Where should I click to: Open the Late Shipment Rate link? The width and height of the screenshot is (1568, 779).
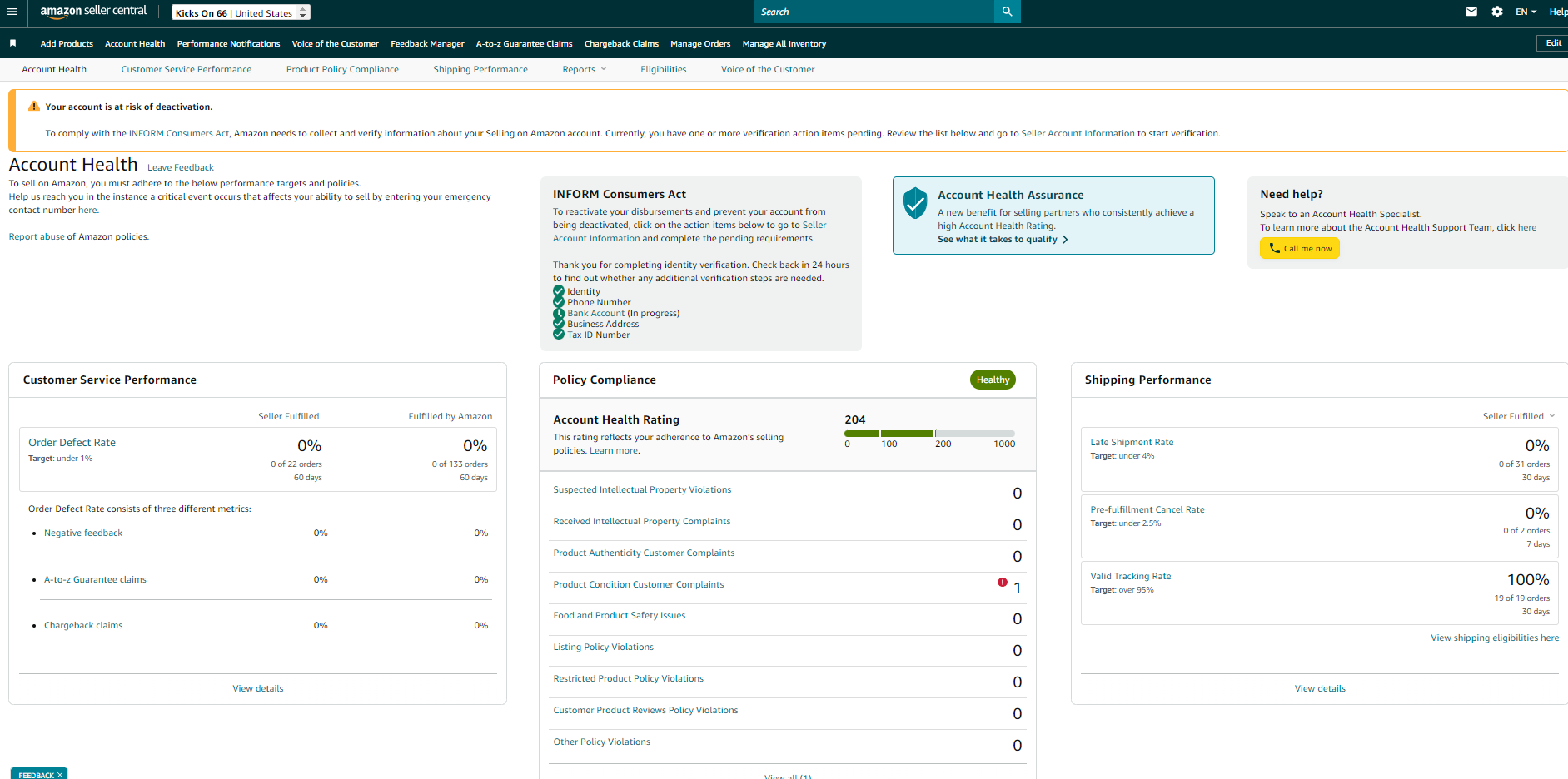click(1132, 442)
